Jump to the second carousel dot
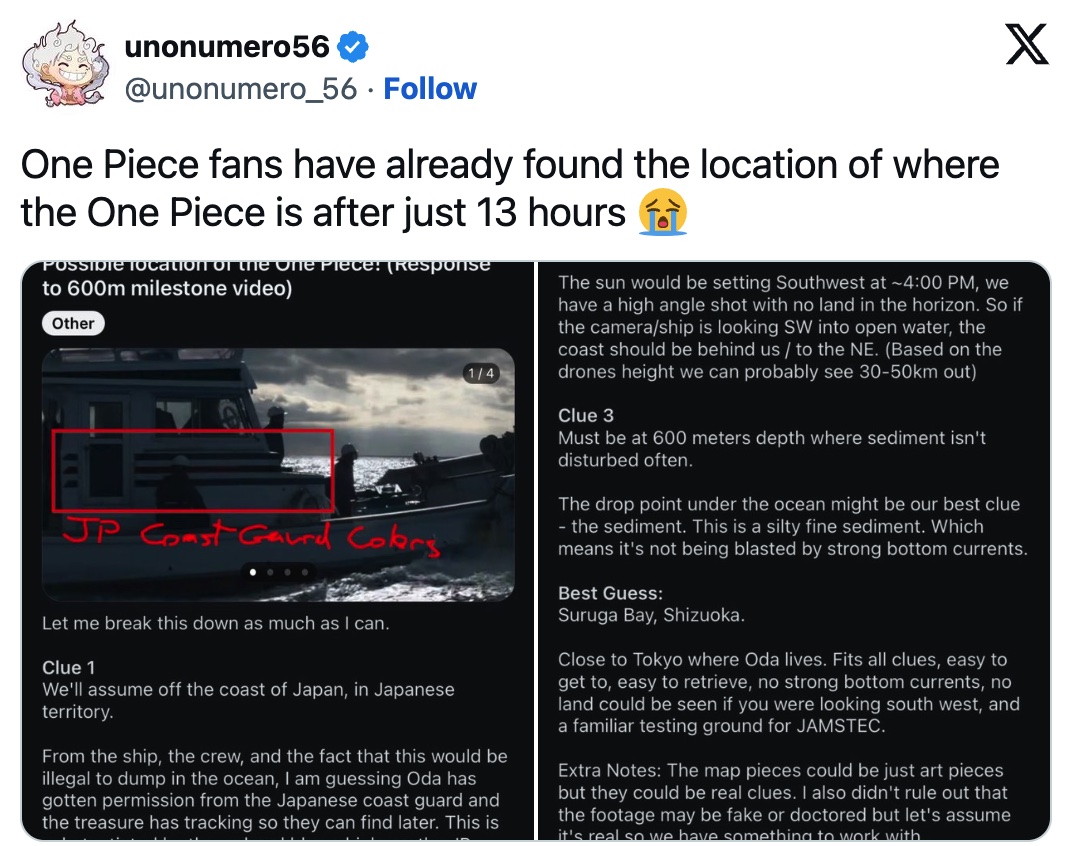Viewport: 1072px width, 846px height. tap(270, 573)
